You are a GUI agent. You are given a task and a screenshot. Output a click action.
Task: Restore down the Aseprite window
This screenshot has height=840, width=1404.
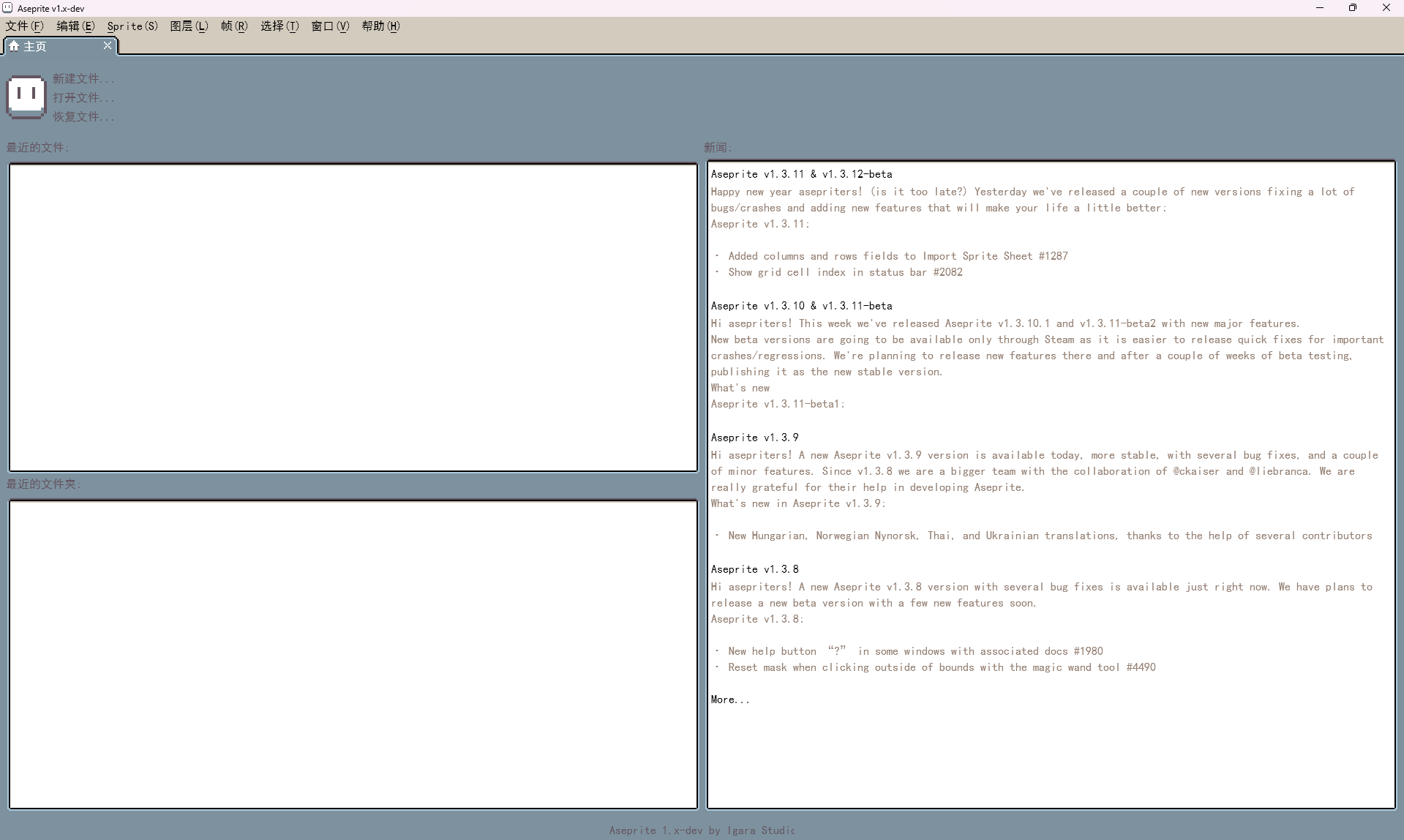coord(1353,8)
